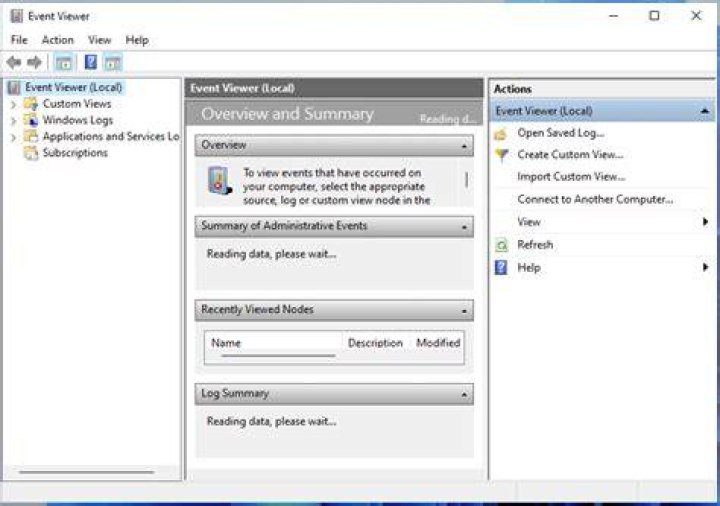This screenshot has width=720, height=506.
Task: Click the Recently Viewed Nodes header text
Action: tap(257, 309)
